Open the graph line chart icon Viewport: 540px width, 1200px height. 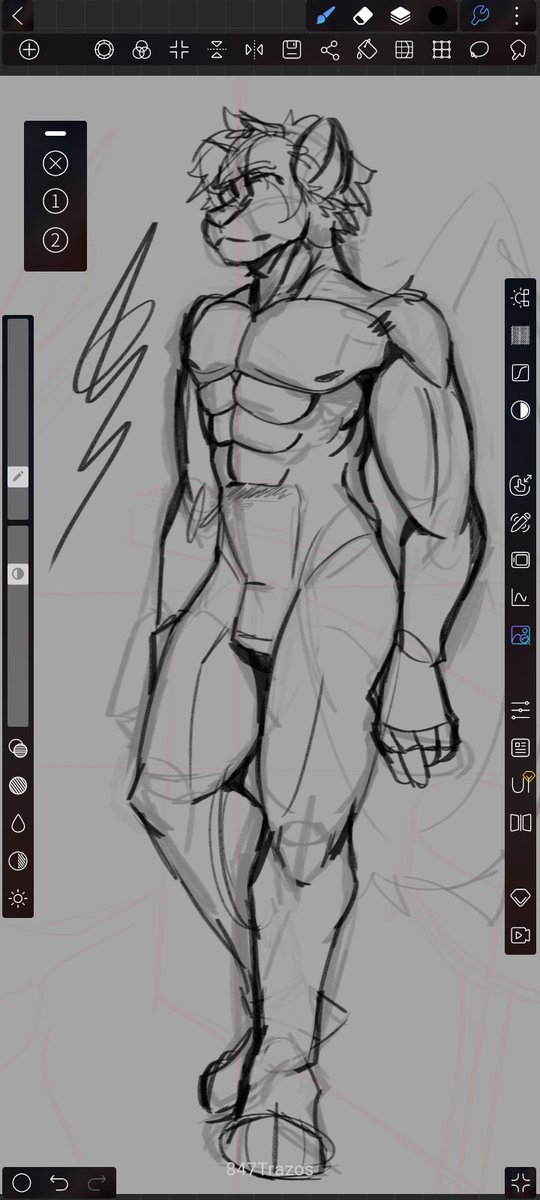click(520, 597)
